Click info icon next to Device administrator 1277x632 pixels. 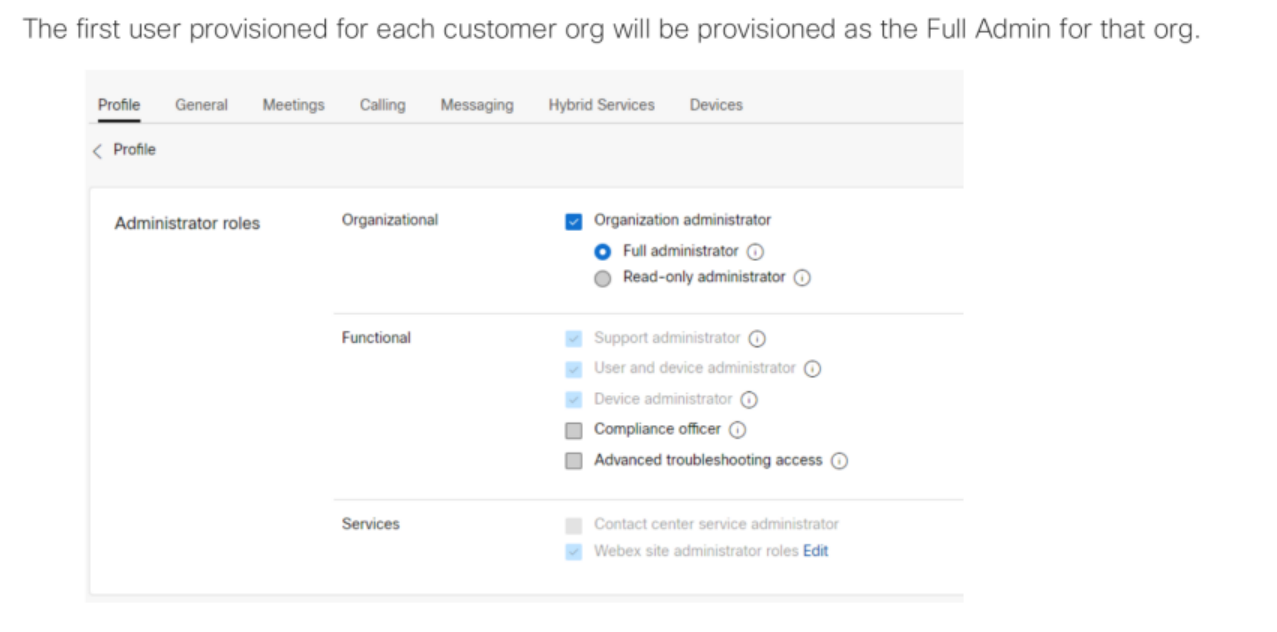click(x=748, y=400)
